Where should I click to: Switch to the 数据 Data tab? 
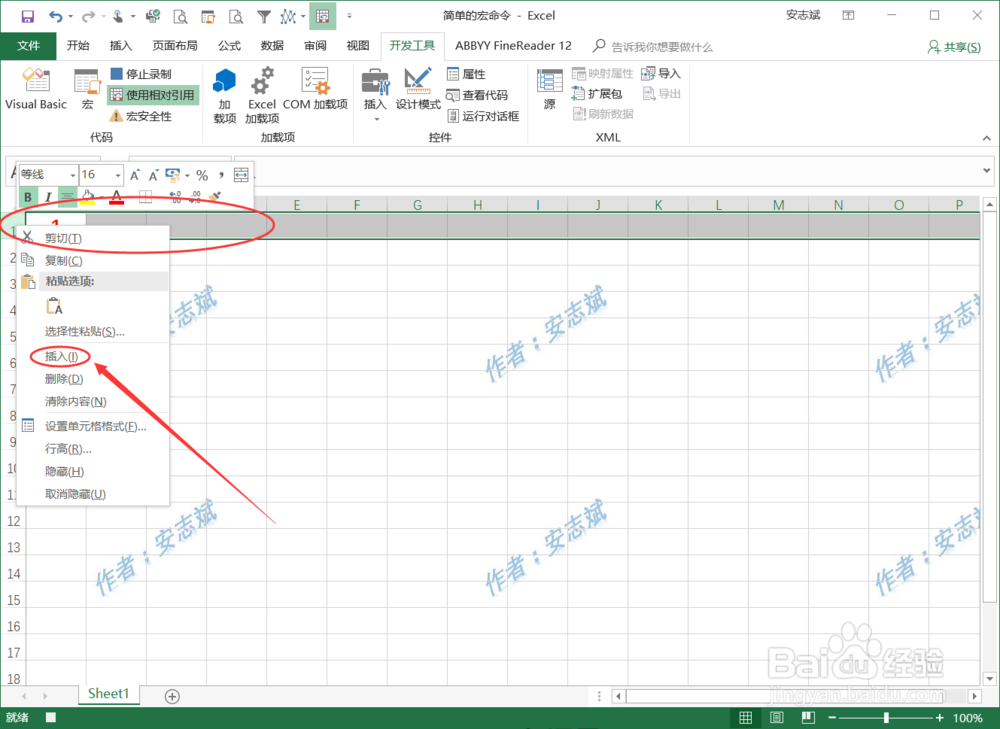272,45
